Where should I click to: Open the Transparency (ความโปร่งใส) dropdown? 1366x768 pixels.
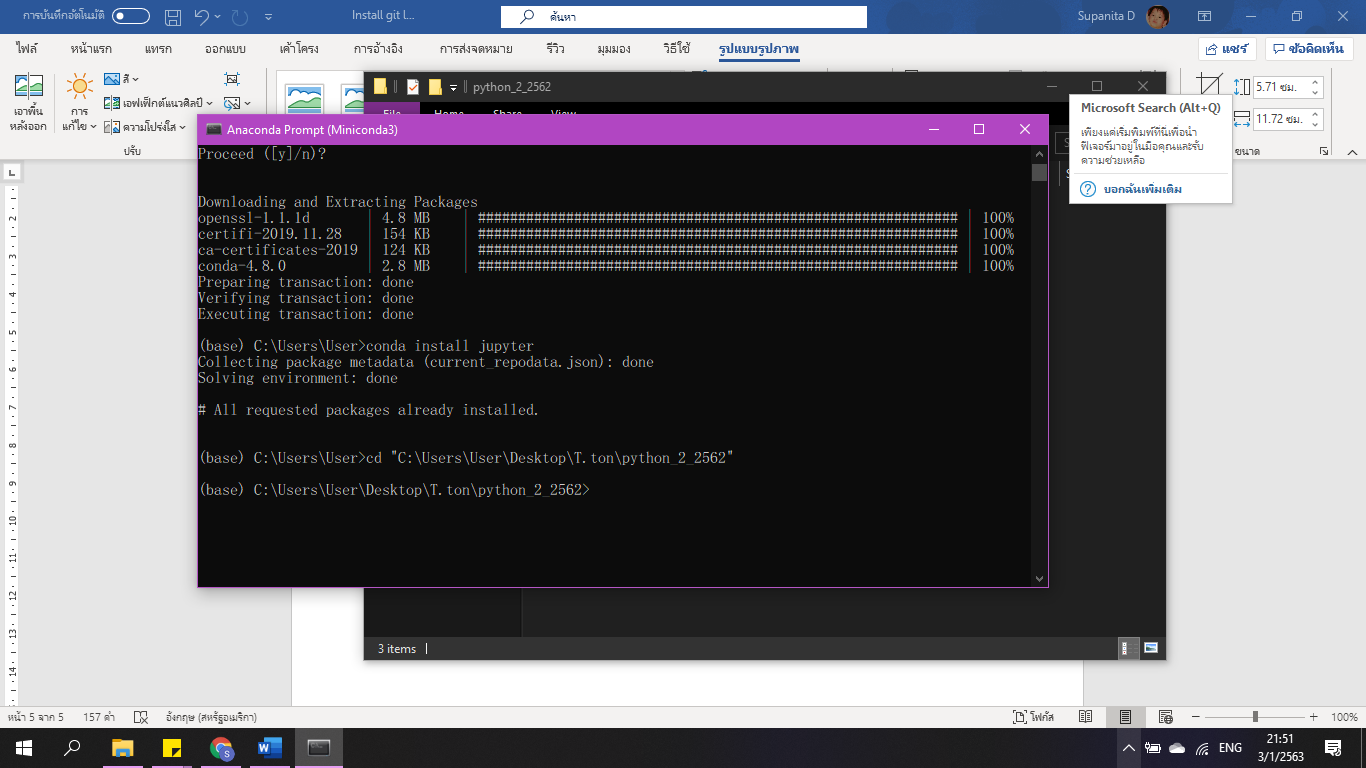[144, 127]
